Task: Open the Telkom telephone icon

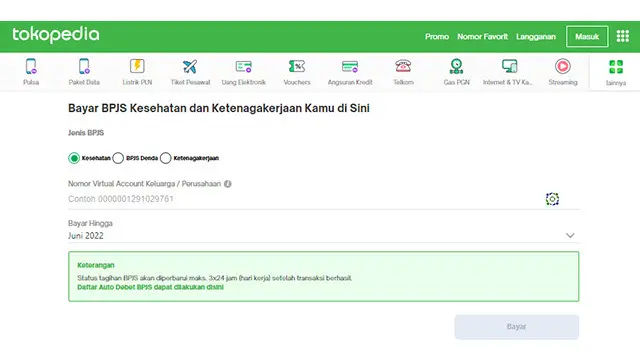Action: click(x=403, y=66)
